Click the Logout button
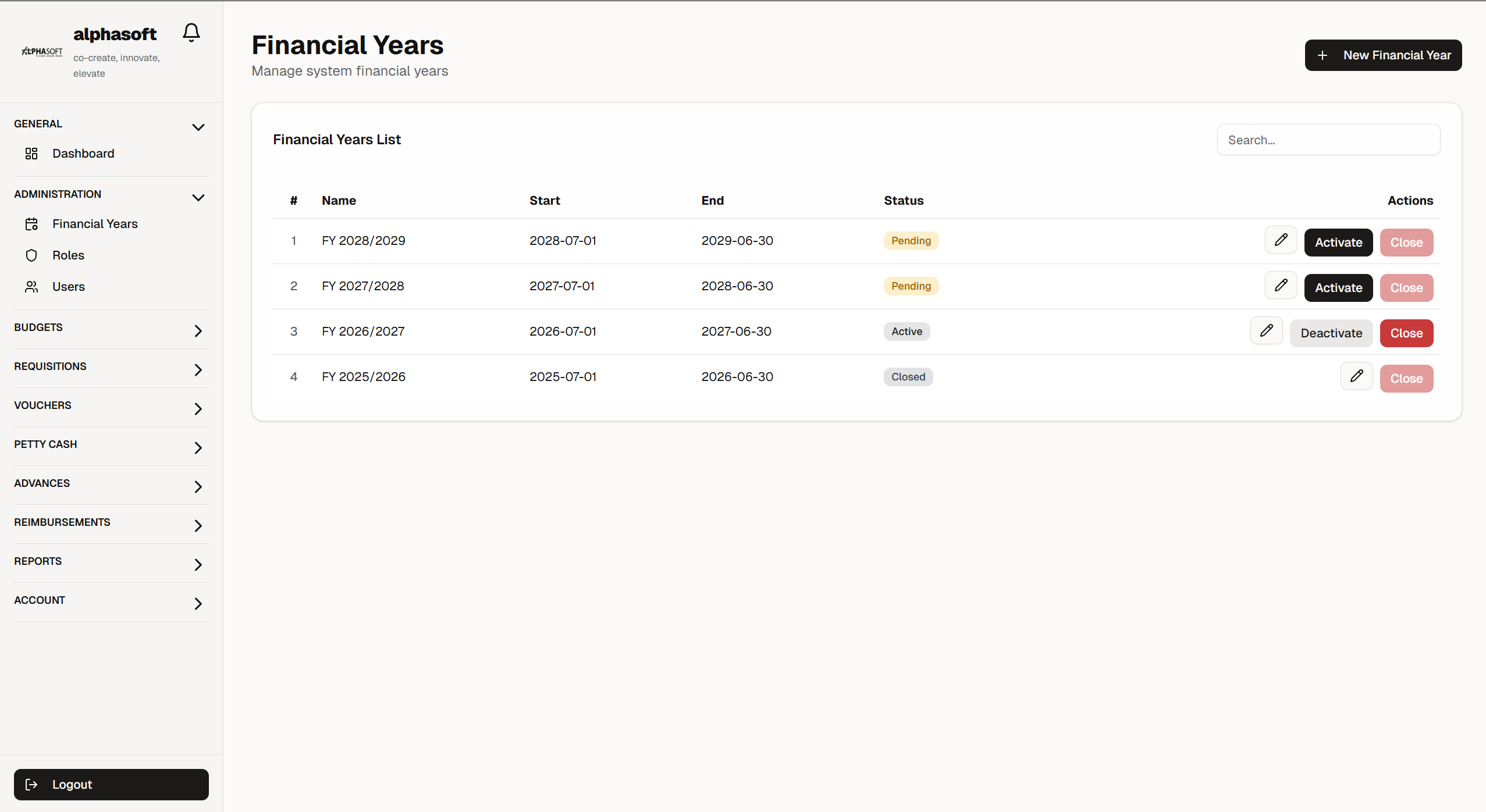Viewport: 1486px width, 812px height. [x=111, y=785]
